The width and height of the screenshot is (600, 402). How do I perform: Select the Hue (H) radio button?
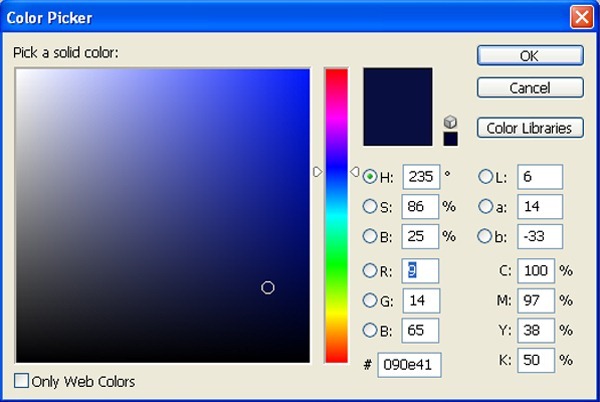click(x=370, y=177)
